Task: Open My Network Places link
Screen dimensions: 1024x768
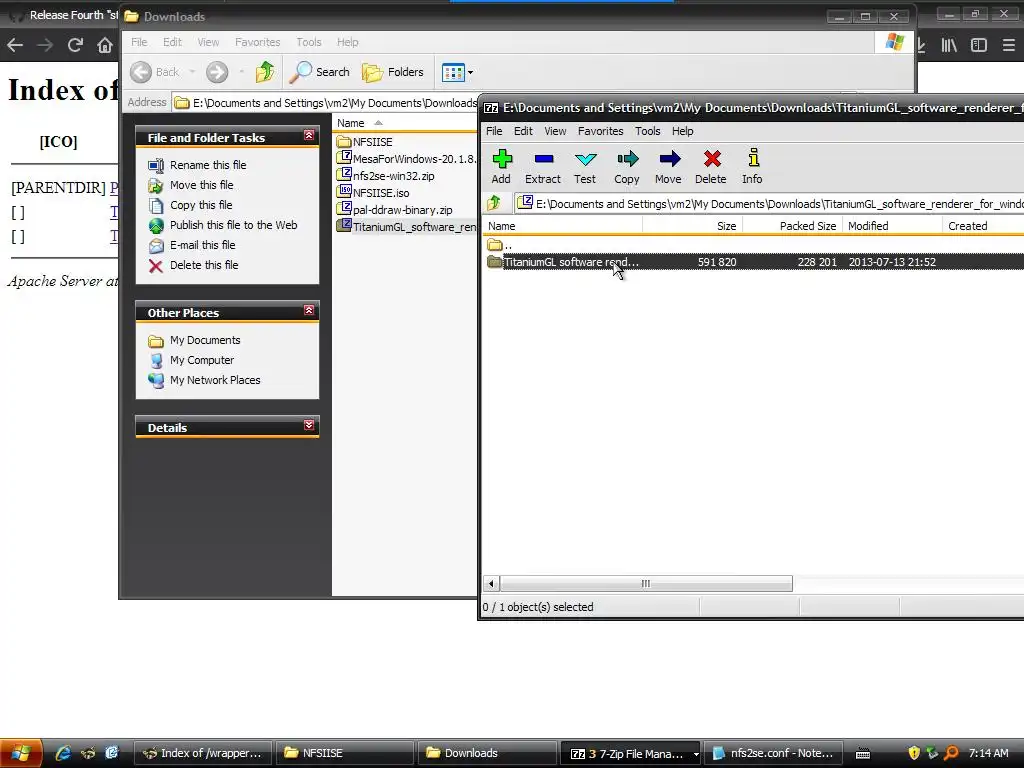Action: click(x=215, y=380)
